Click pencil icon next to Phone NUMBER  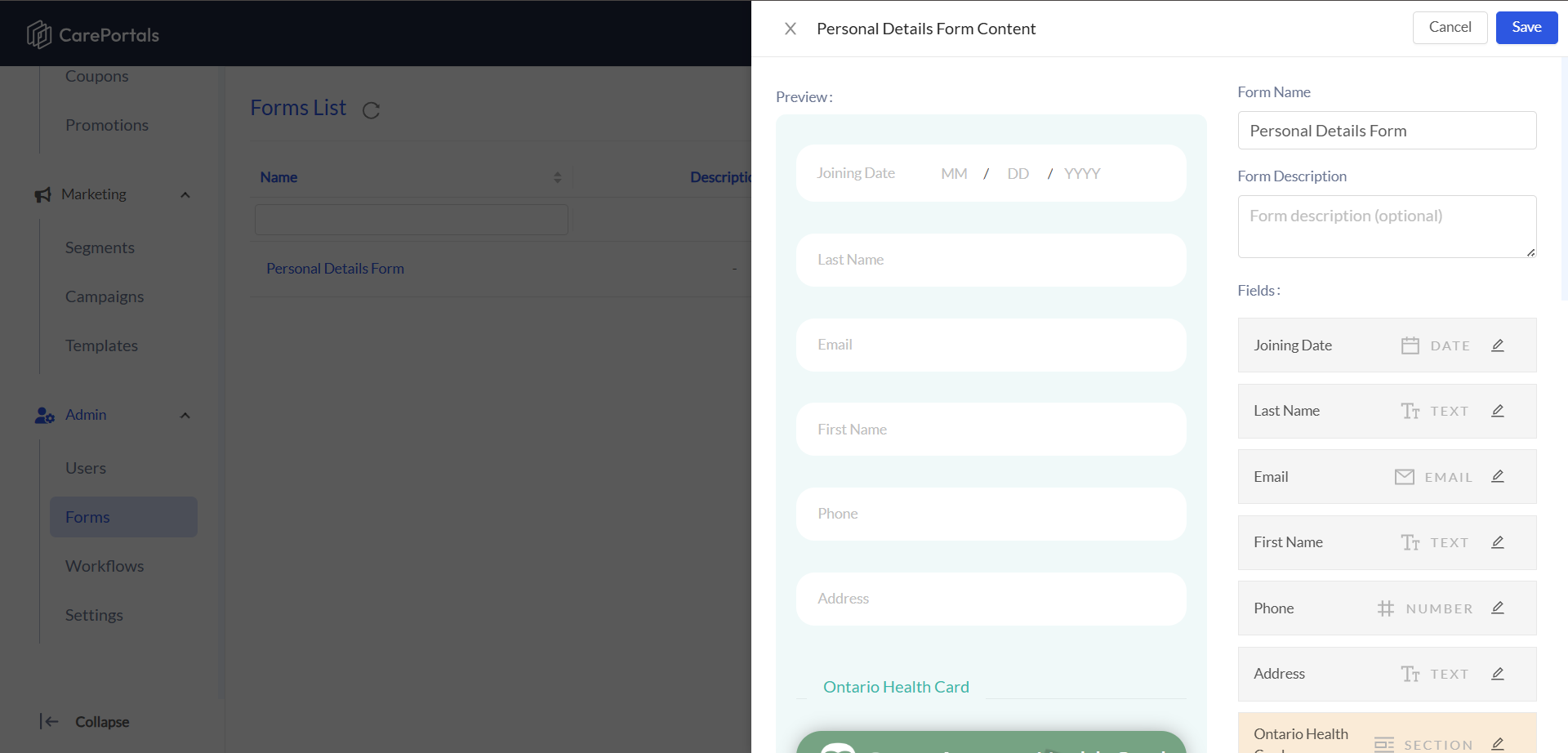click(1498, 608)
